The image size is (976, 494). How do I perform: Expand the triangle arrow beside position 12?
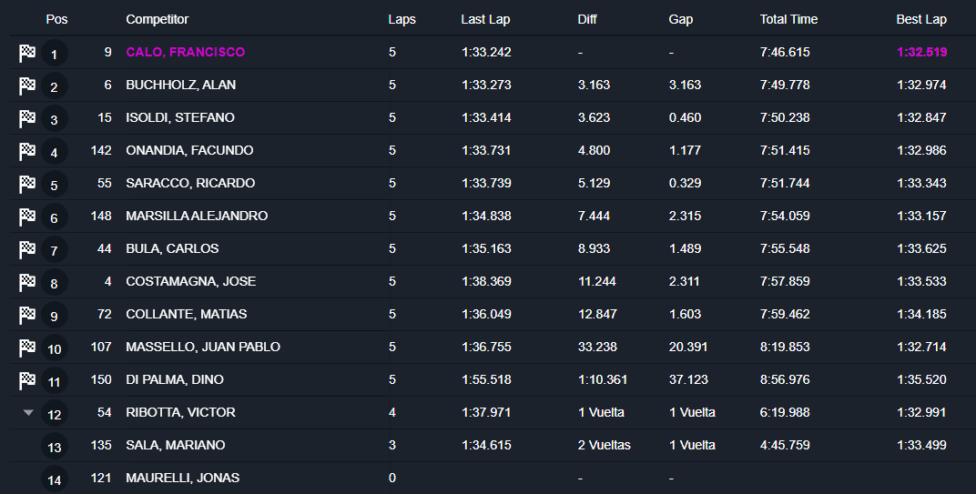pos(28,412)
